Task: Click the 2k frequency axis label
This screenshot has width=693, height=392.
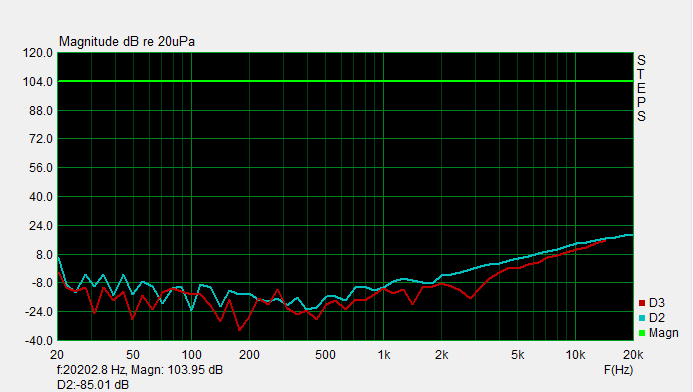Action: pos(442,355)
